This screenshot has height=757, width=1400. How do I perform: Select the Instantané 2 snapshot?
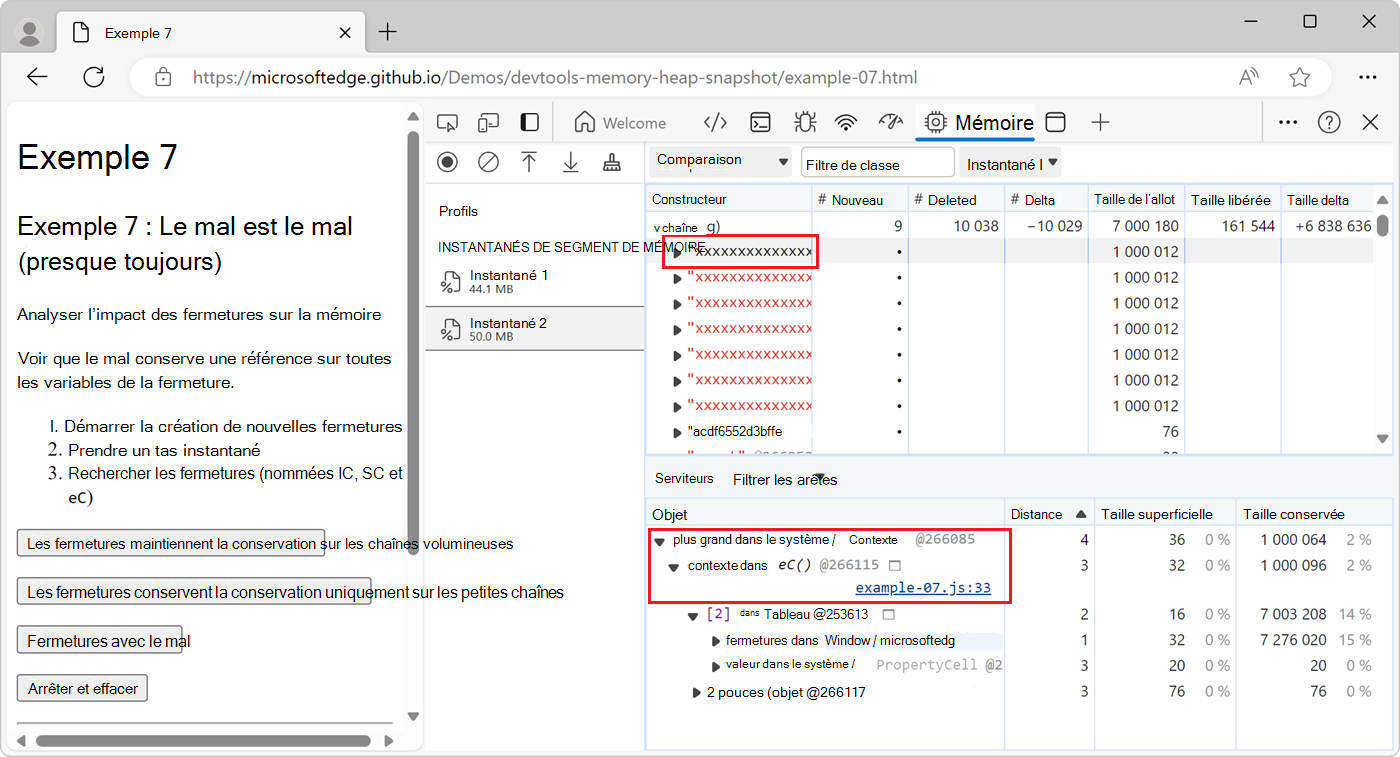535,329
